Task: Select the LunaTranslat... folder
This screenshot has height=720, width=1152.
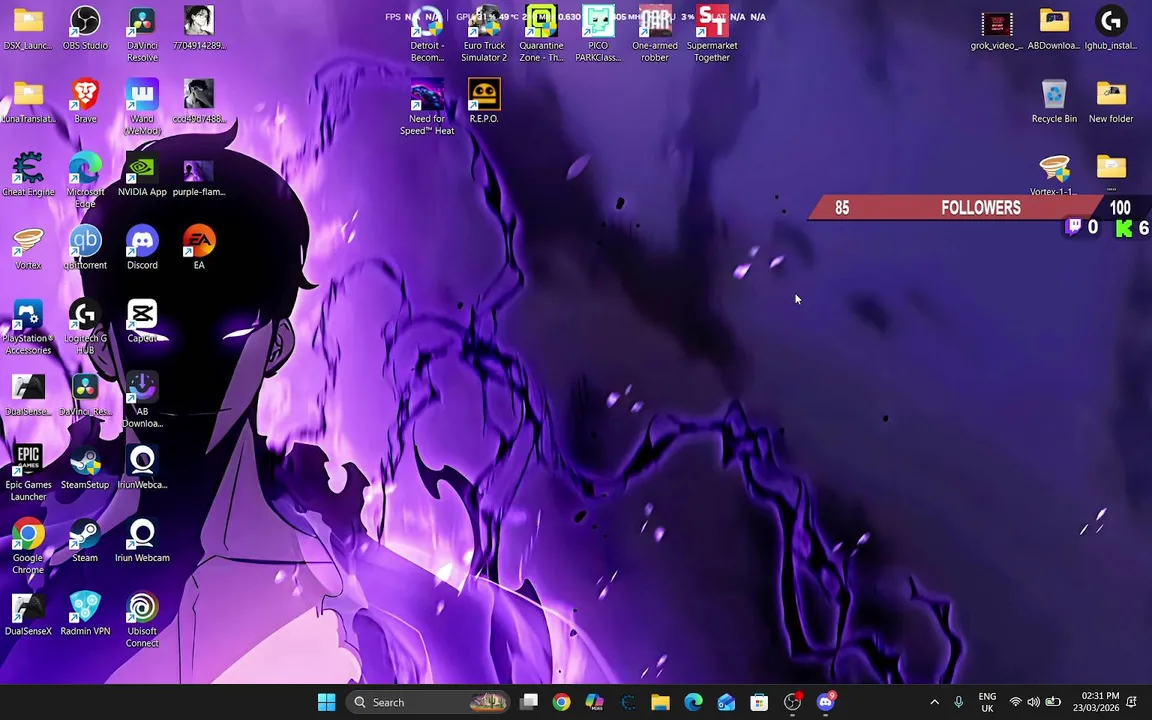Action: click(28, 101)
